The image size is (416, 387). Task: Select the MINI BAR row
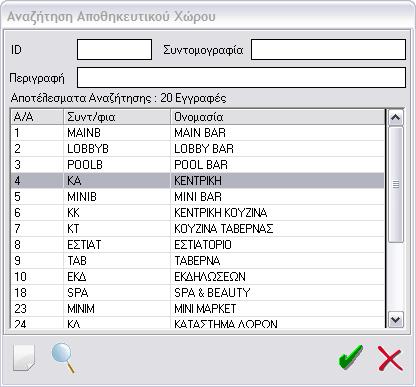197,197
